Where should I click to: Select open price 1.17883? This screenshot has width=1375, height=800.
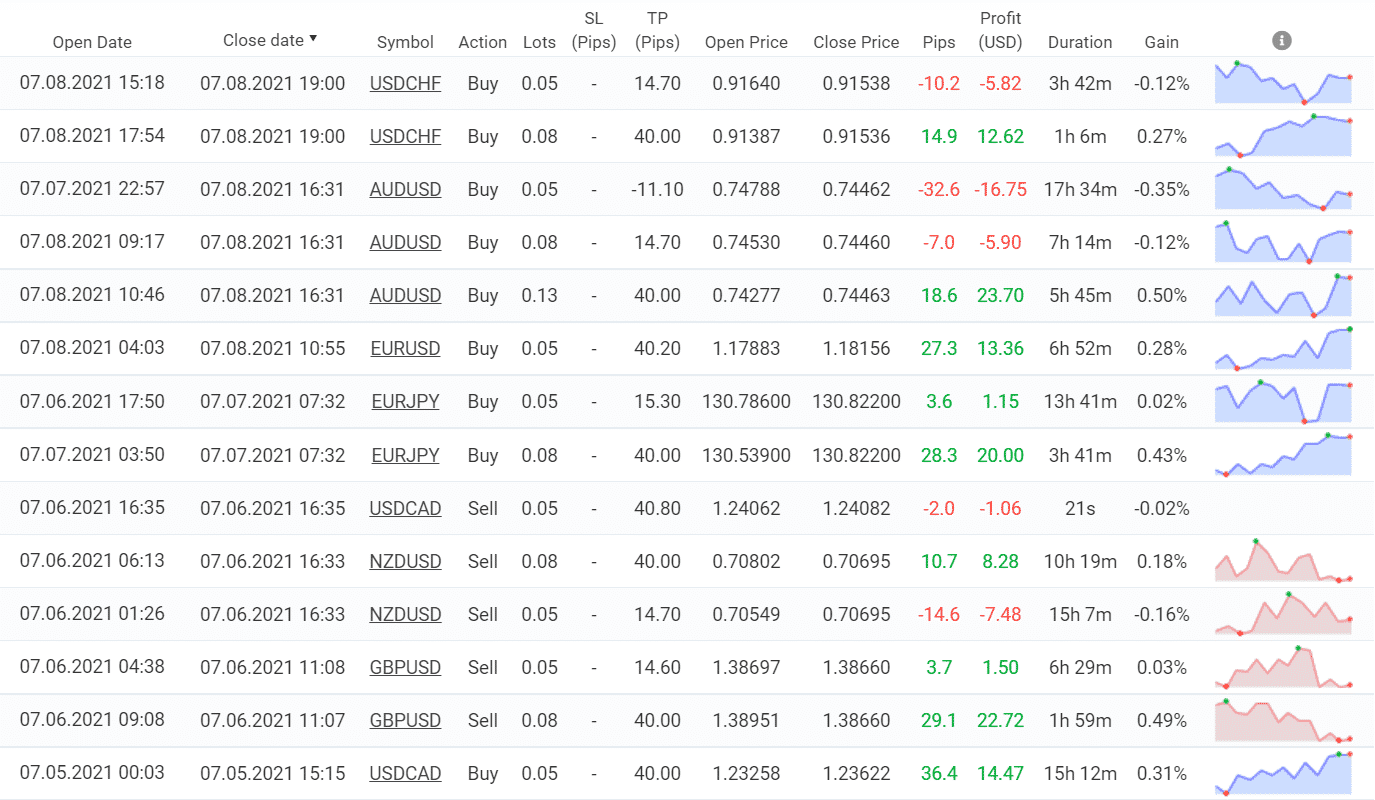click(x=746, y=348)
